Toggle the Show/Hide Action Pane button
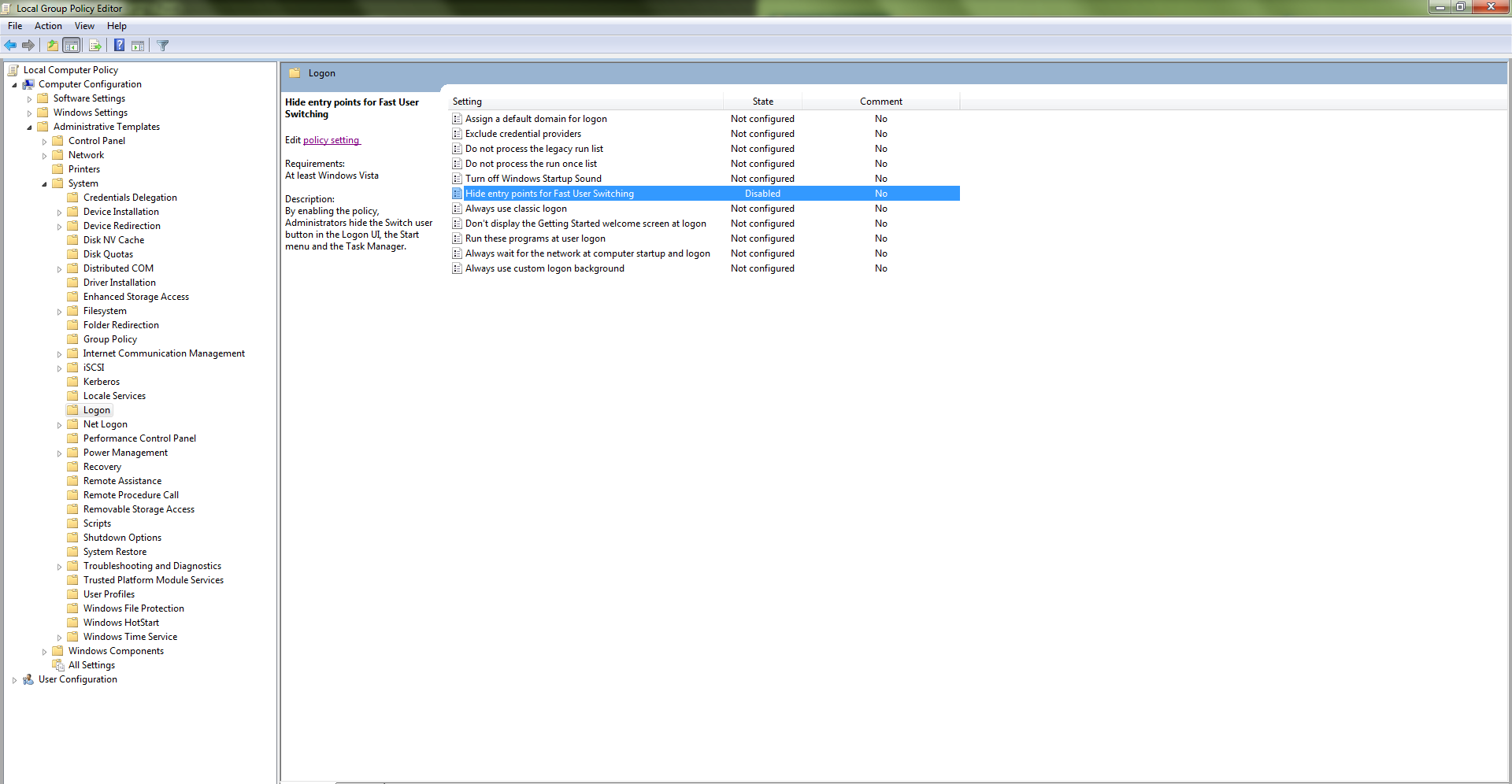1512x784 pixels. (138, 46)
